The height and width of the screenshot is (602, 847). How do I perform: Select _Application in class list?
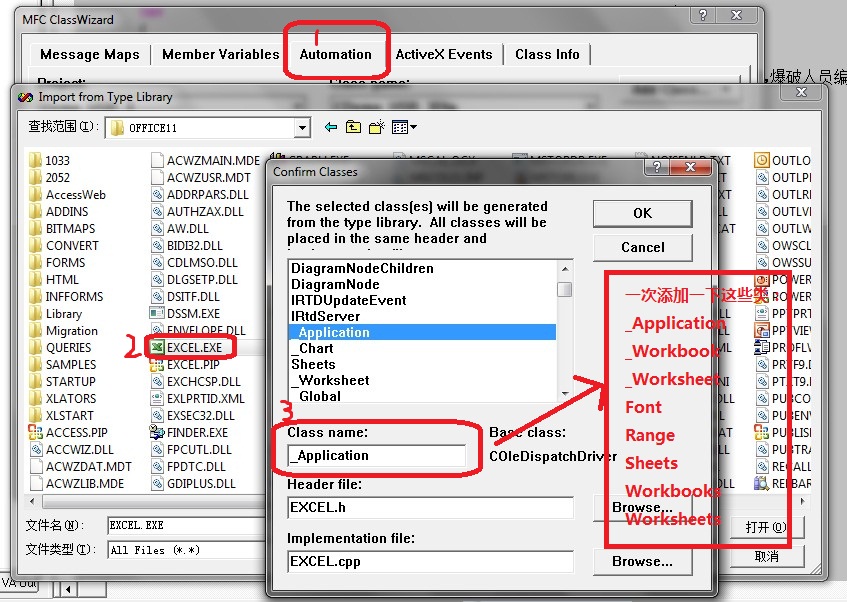(422, 332)
